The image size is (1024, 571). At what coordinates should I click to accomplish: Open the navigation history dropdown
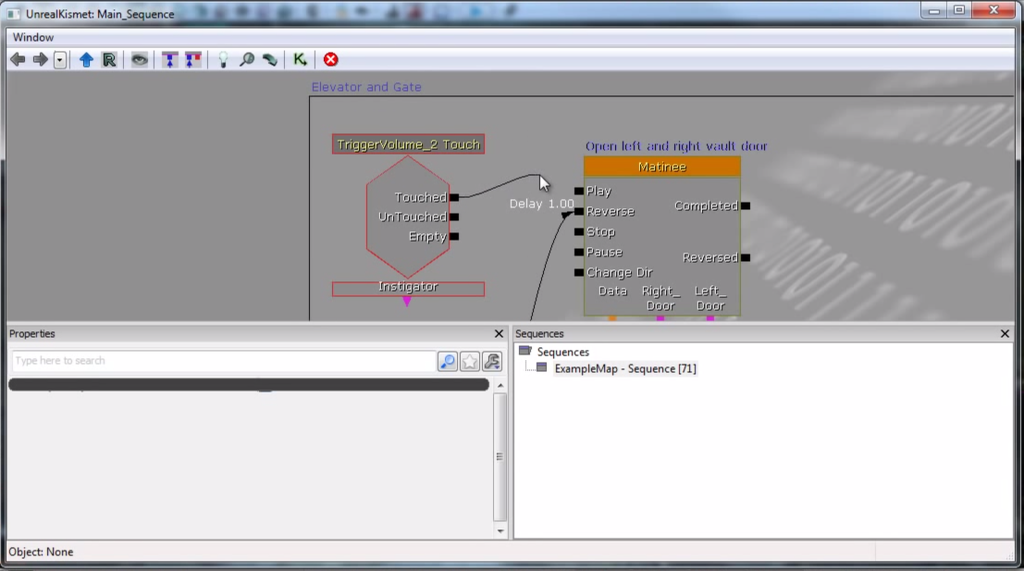[60, 60]
